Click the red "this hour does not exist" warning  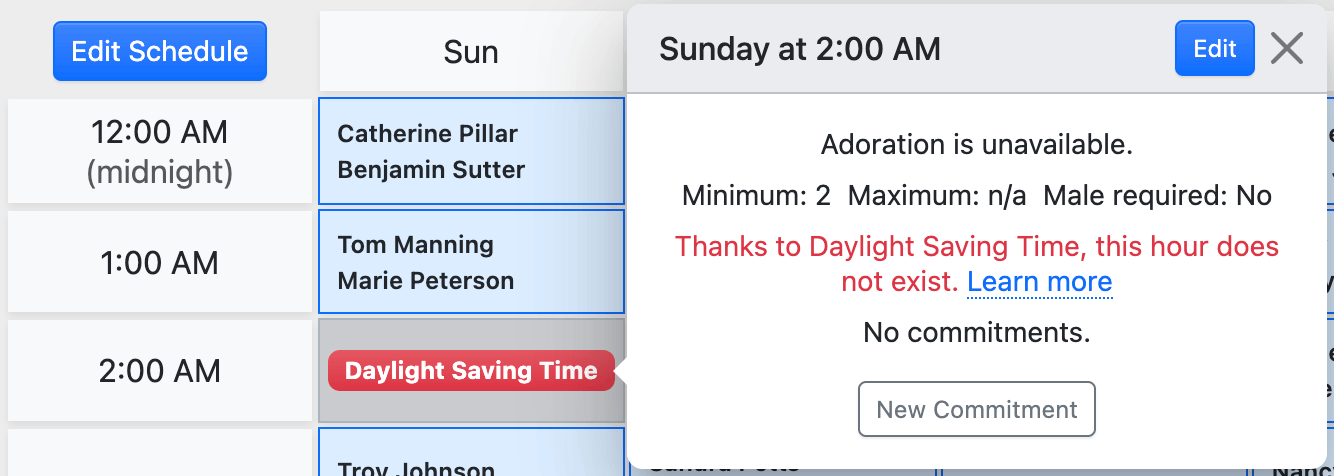(x=976, y=247)
